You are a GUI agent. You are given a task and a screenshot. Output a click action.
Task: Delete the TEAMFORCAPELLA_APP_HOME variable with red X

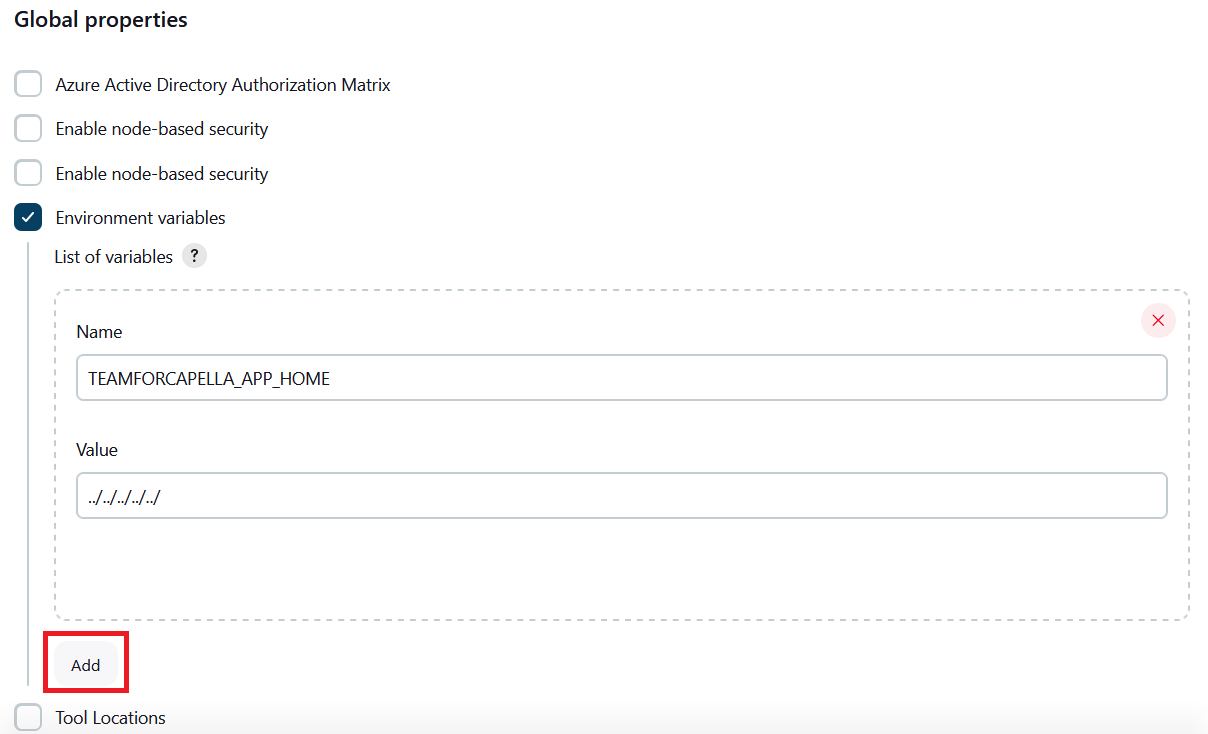1158,321
